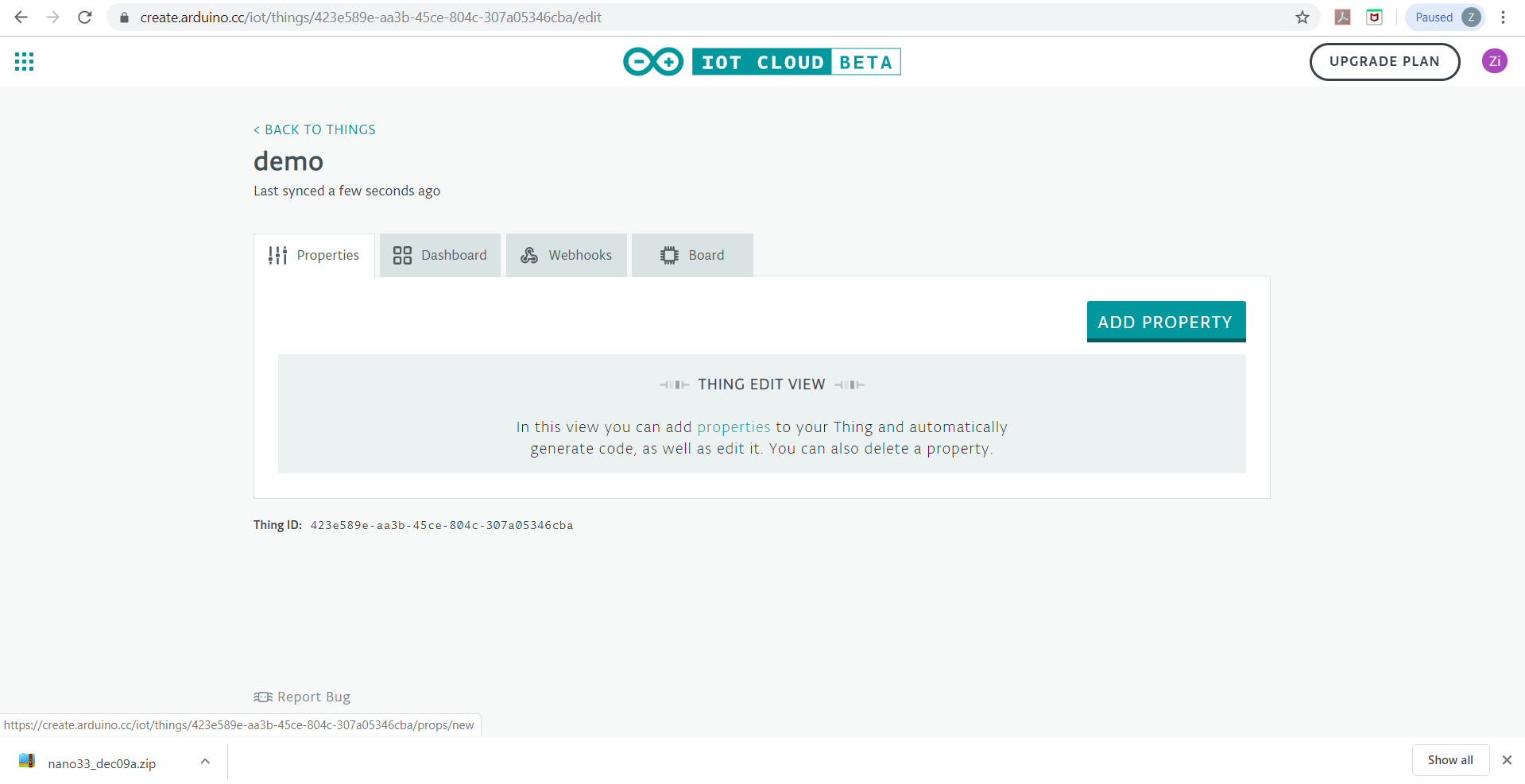
Task: Follow the BACK TO THINGS link
Action: click(x=315, y=129)
